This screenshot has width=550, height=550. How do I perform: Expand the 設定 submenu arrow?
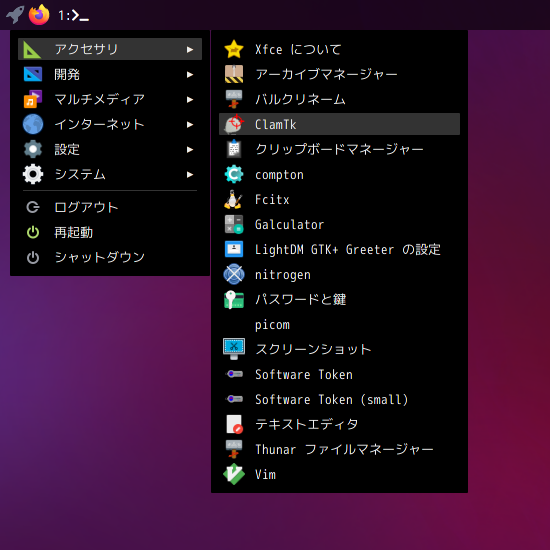click(x=190, y=149)
